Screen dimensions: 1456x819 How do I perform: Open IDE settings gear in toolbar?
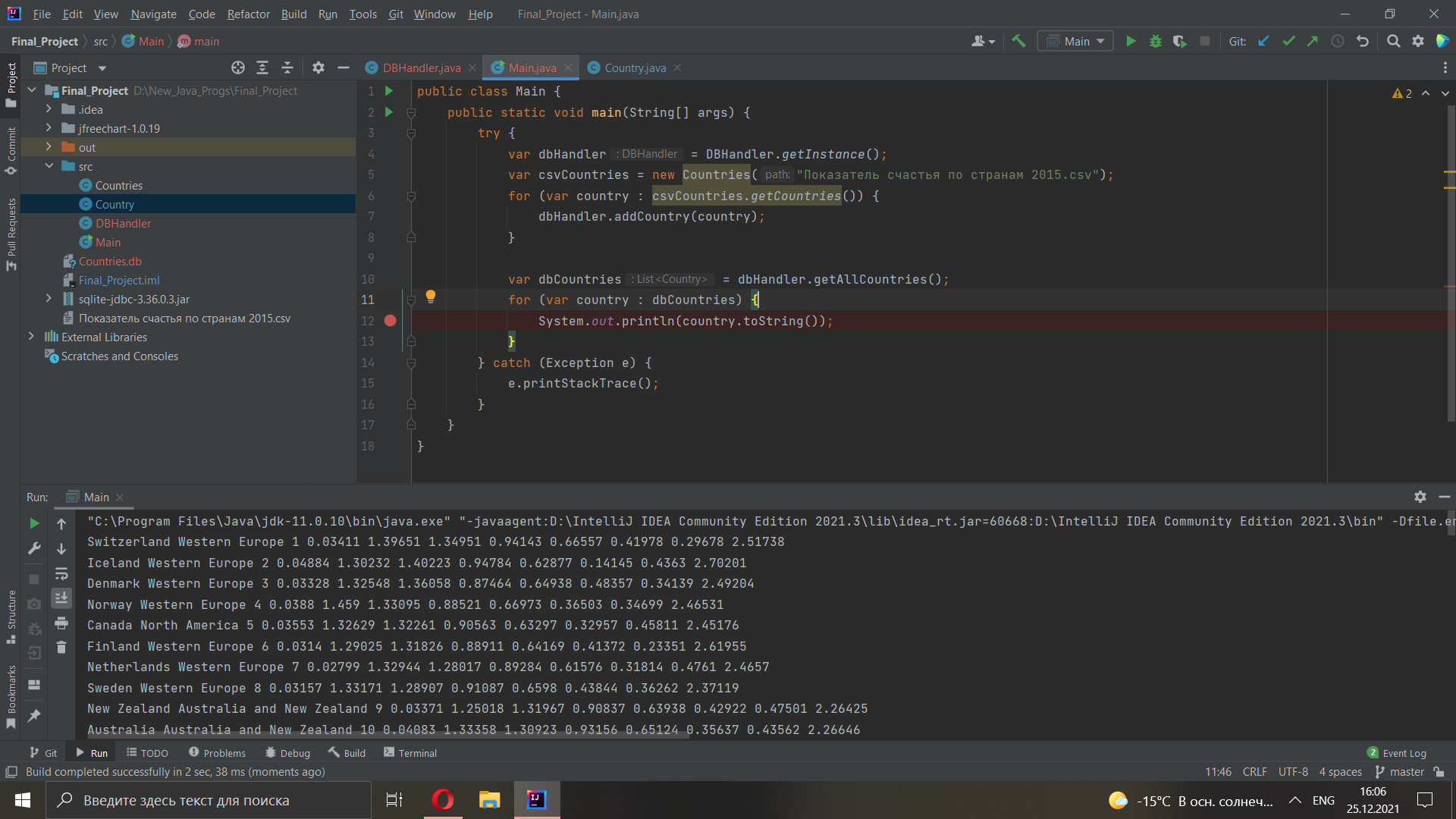1418,41
